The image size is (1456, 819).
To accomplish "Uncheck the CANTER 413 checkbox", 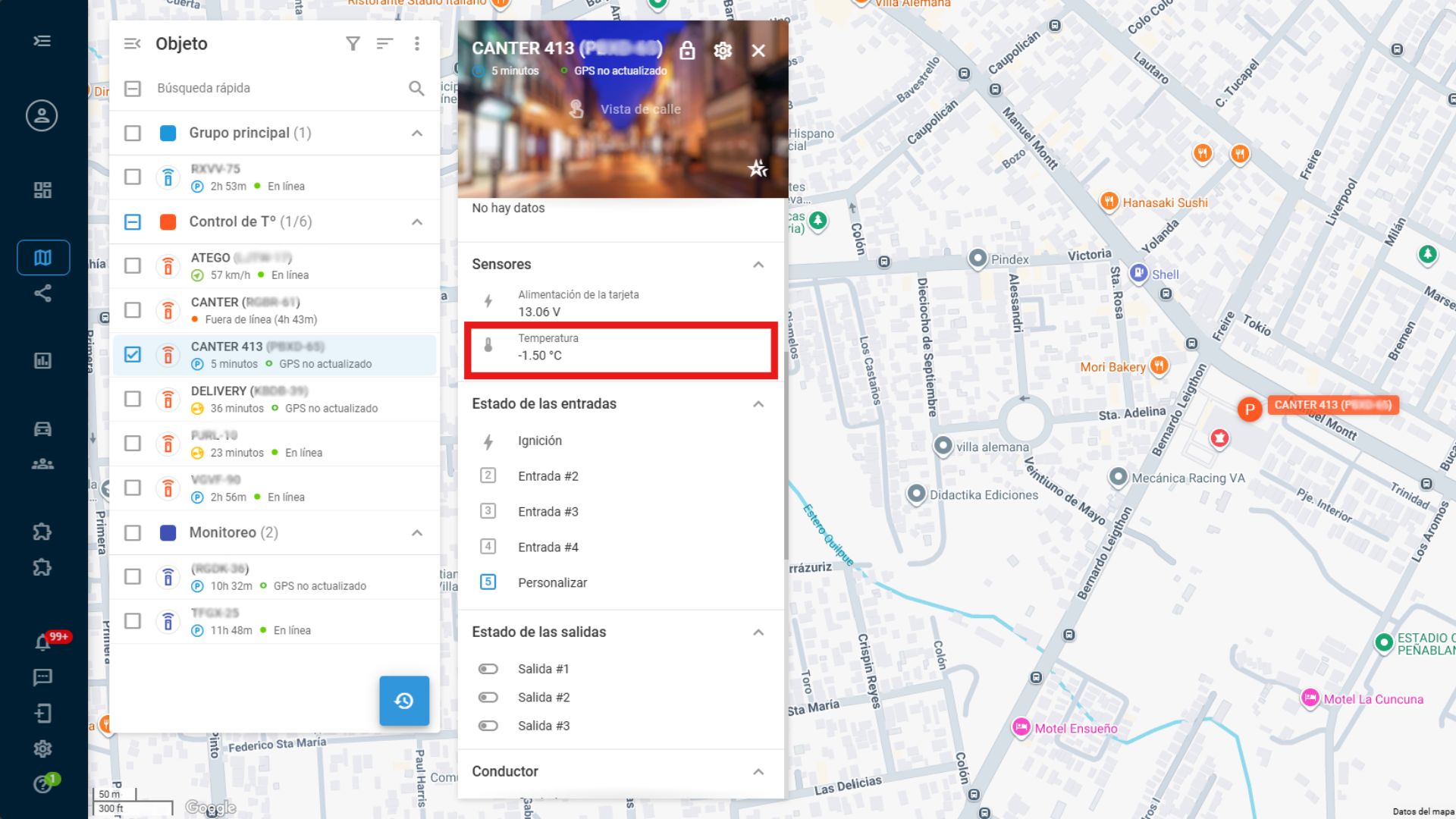I will pyautogui.click(x=133, y=354).
